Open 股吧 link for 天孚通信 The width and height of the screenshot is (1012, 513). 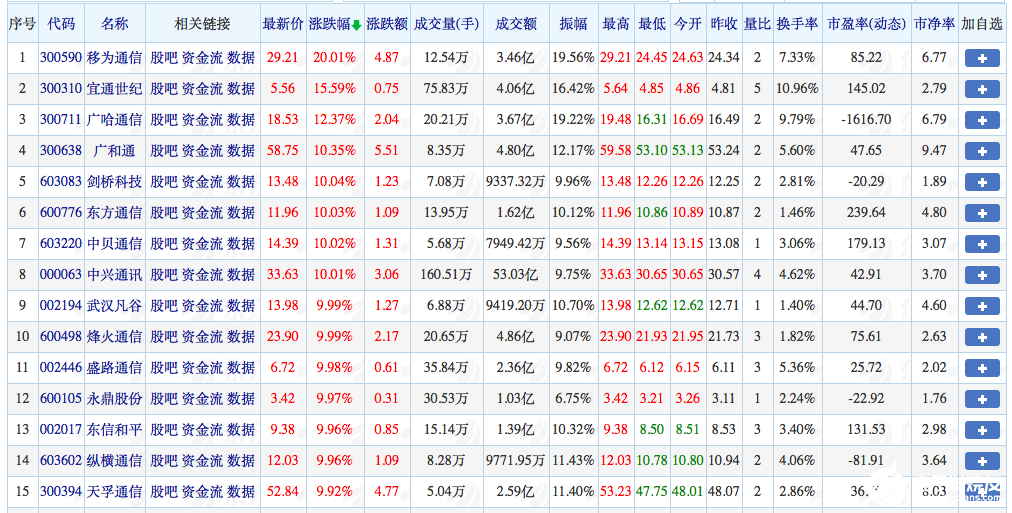click(x=164, y=492)
